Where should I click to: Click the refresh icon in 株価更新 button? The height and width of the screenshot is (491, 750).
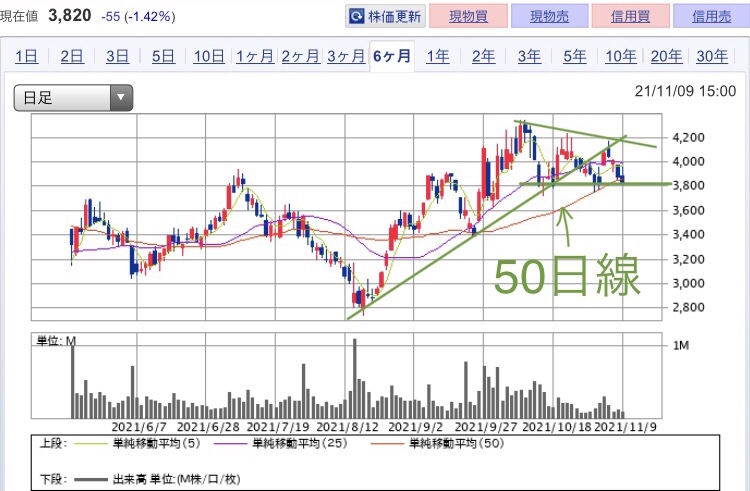coord(357,17)
